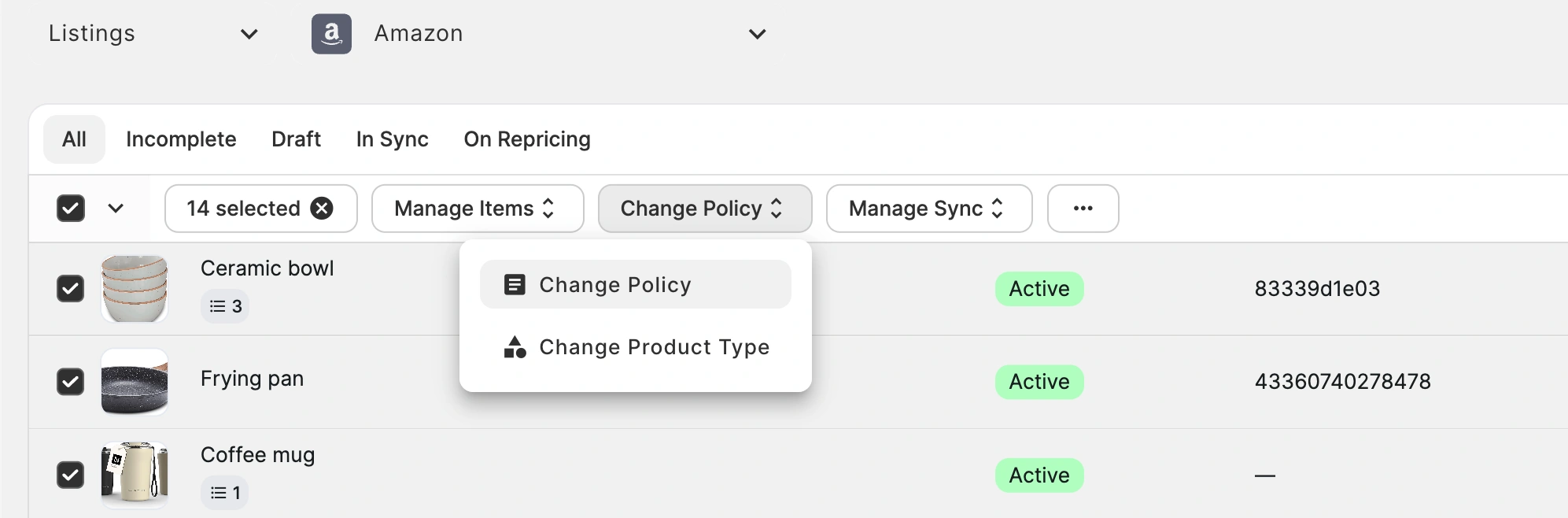
Task: Click the Coffee mug variants count badge
Action: (x=225, y=493)
